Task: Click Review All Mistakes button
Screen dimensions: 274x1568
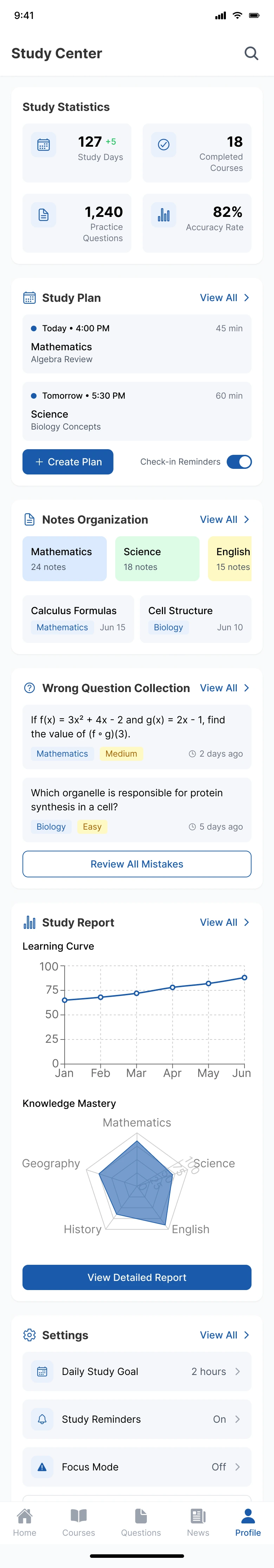Action: pyautogui.click(x=137, y=864)
